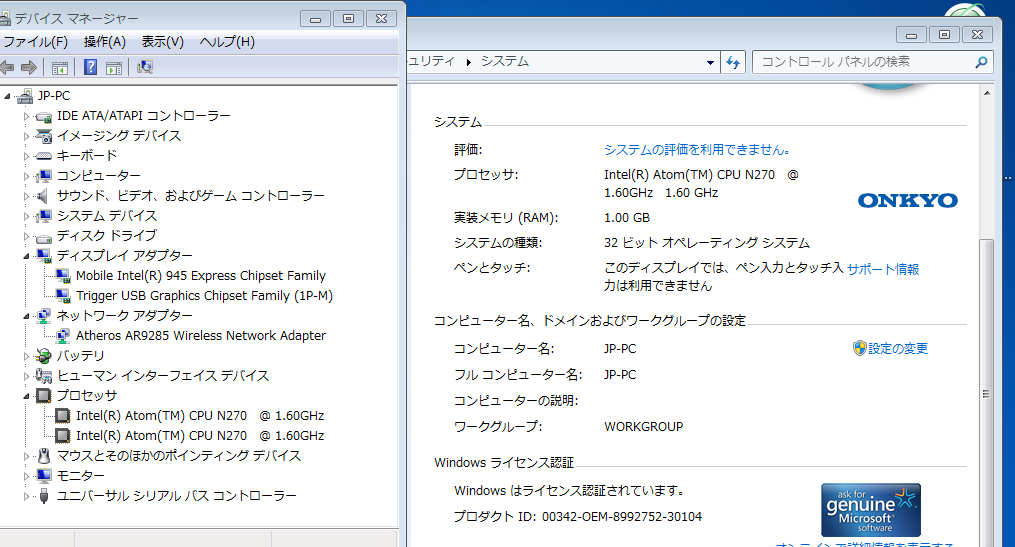Viewport: 1015px width, 547px height.
Task: Select サウンド、ビデオ、およびゲーム コントローラー row
Action: tap(190, 195)
